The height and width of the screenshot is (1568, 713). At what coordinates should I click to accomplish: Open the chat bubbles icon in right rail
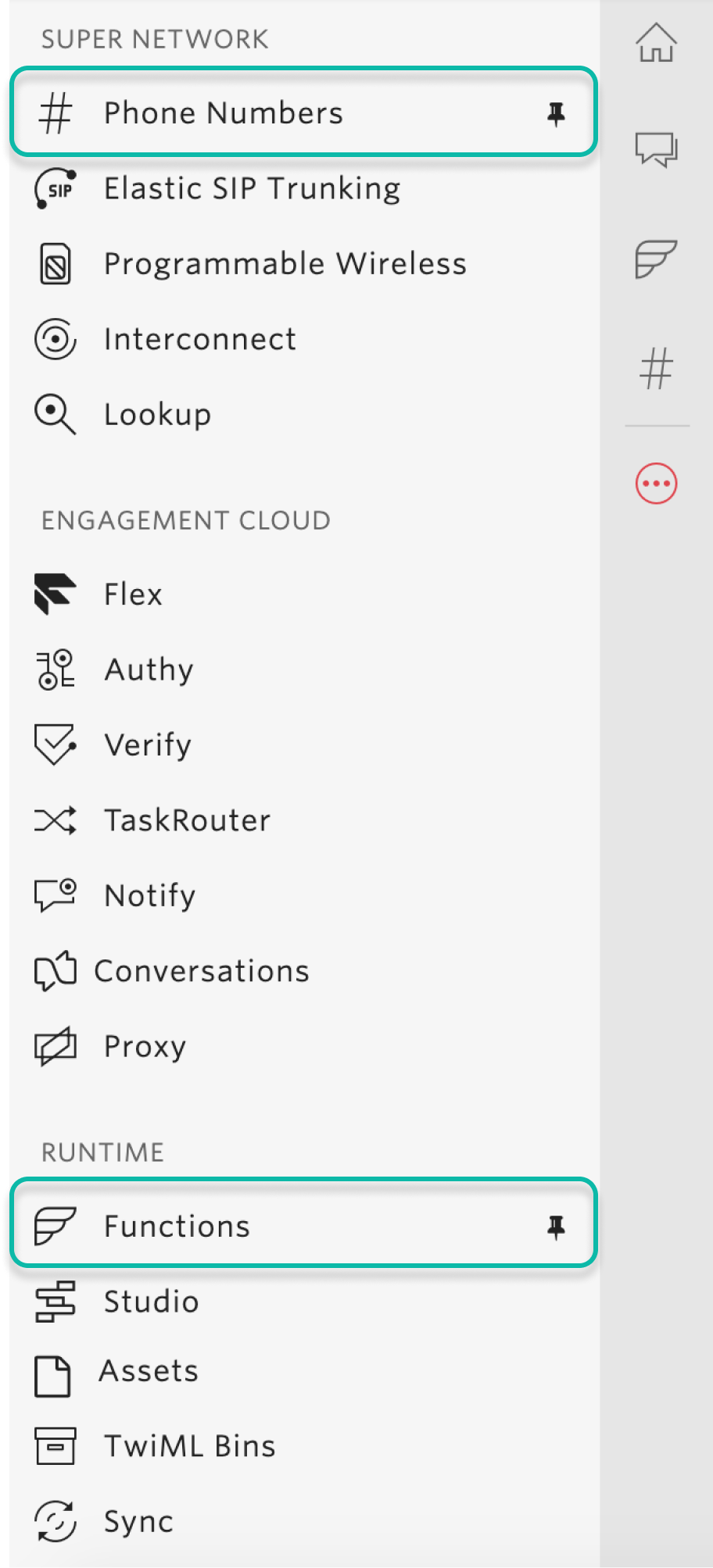pos(656,148)
